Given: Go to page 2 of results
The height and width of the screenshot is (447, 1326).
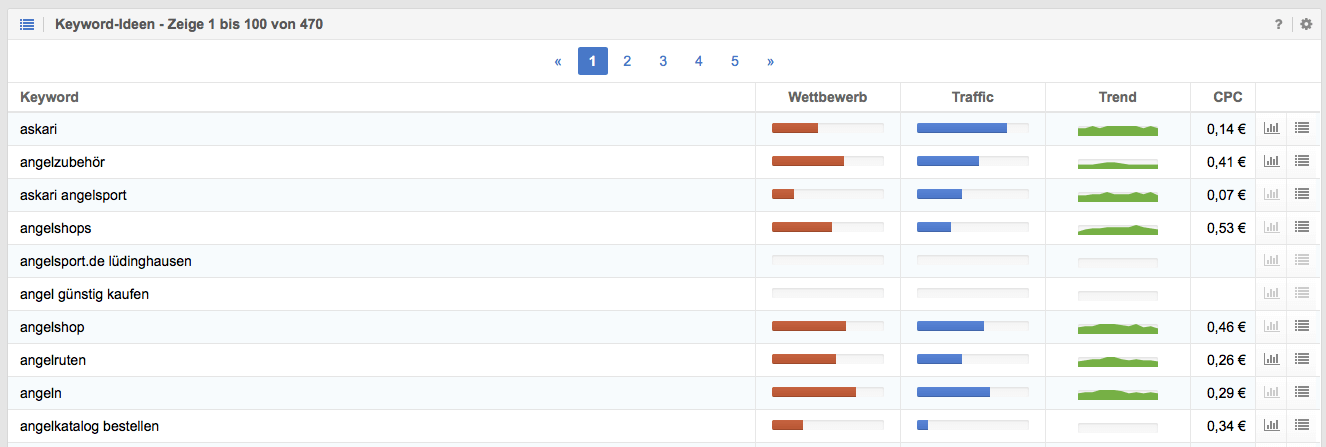Looking at the screenshot, I should 627,61.
